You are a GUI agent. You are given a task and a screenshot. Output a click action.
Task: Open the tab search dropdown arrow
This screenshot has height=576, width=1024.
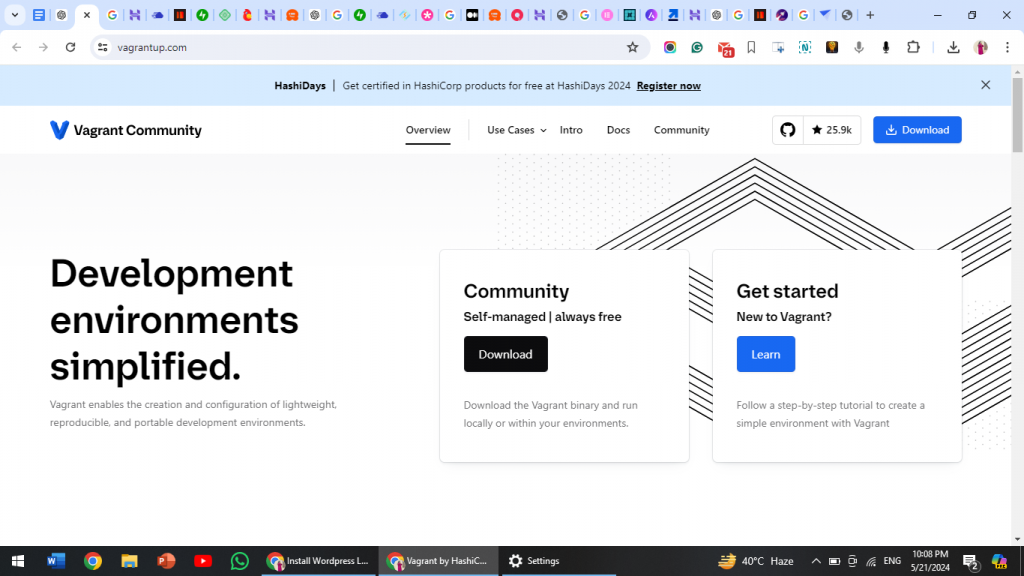tap(15, 15)
